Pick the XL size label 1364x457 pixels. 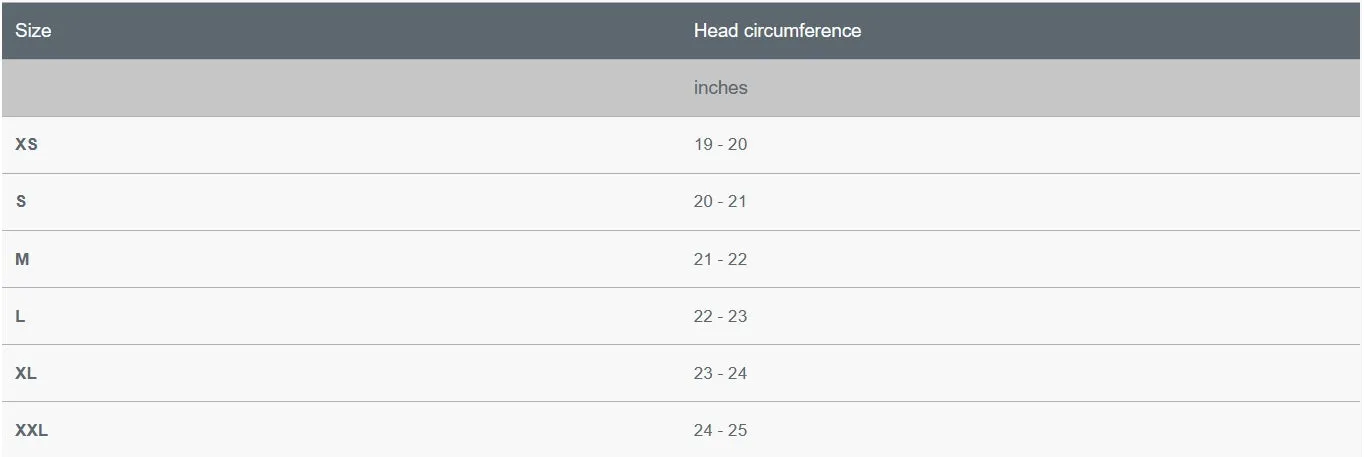(x=26, y=374)
